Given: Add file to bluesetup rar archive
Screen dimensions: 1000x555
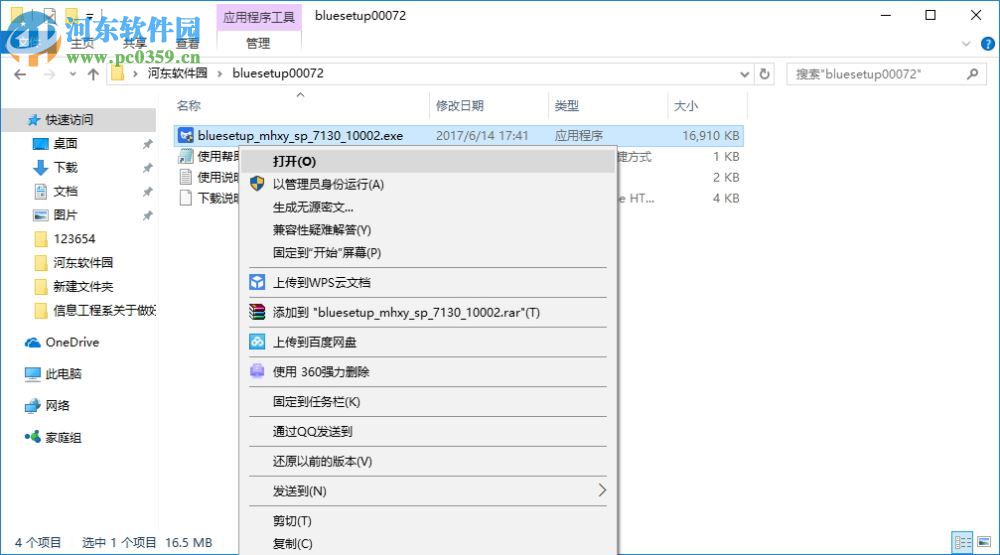Looking at the screenshot, I should click(427, 313).
